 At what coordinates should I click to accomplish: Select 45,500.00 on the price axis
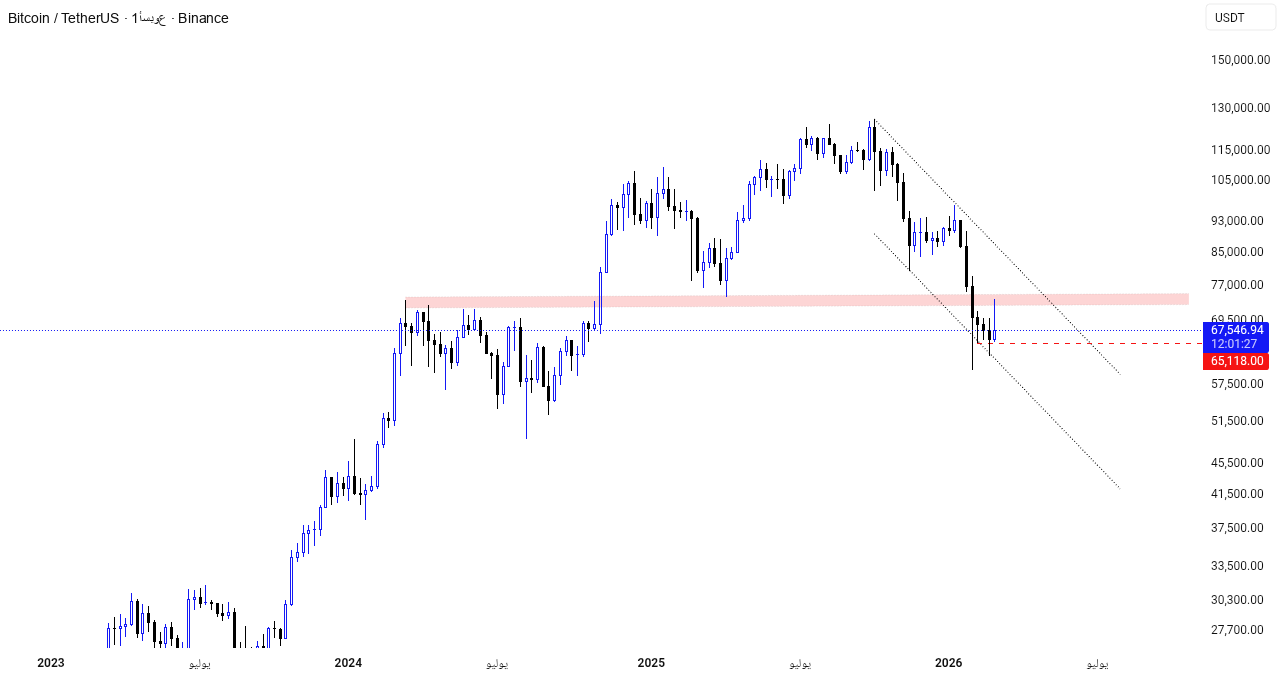(x=1240, y=463)
